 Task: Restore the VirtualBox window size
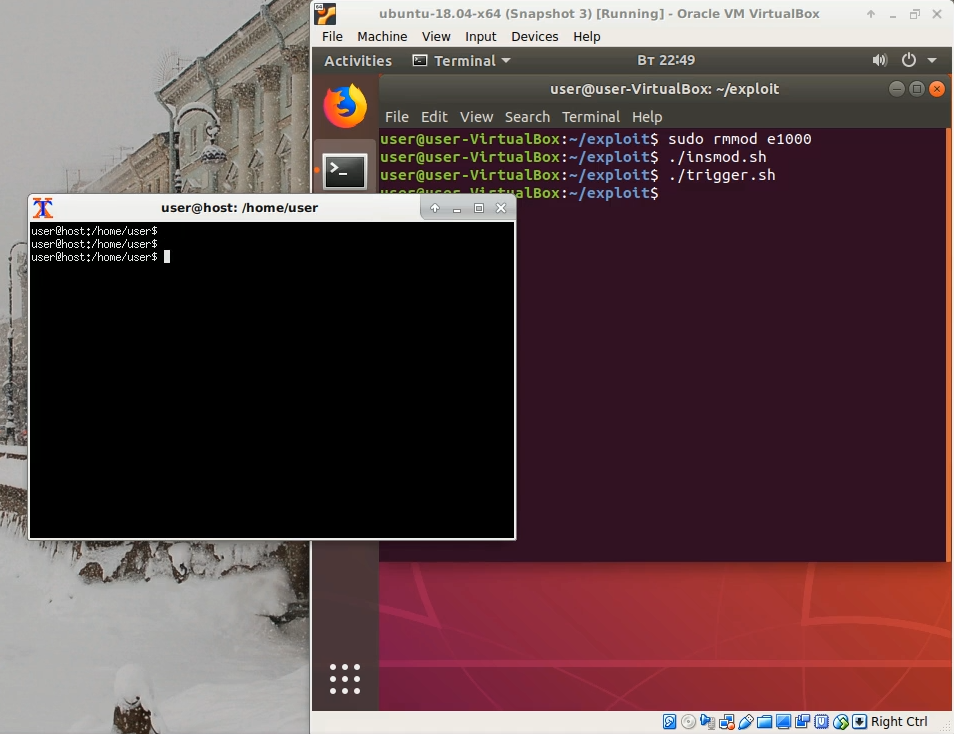[x=914, y=14]
